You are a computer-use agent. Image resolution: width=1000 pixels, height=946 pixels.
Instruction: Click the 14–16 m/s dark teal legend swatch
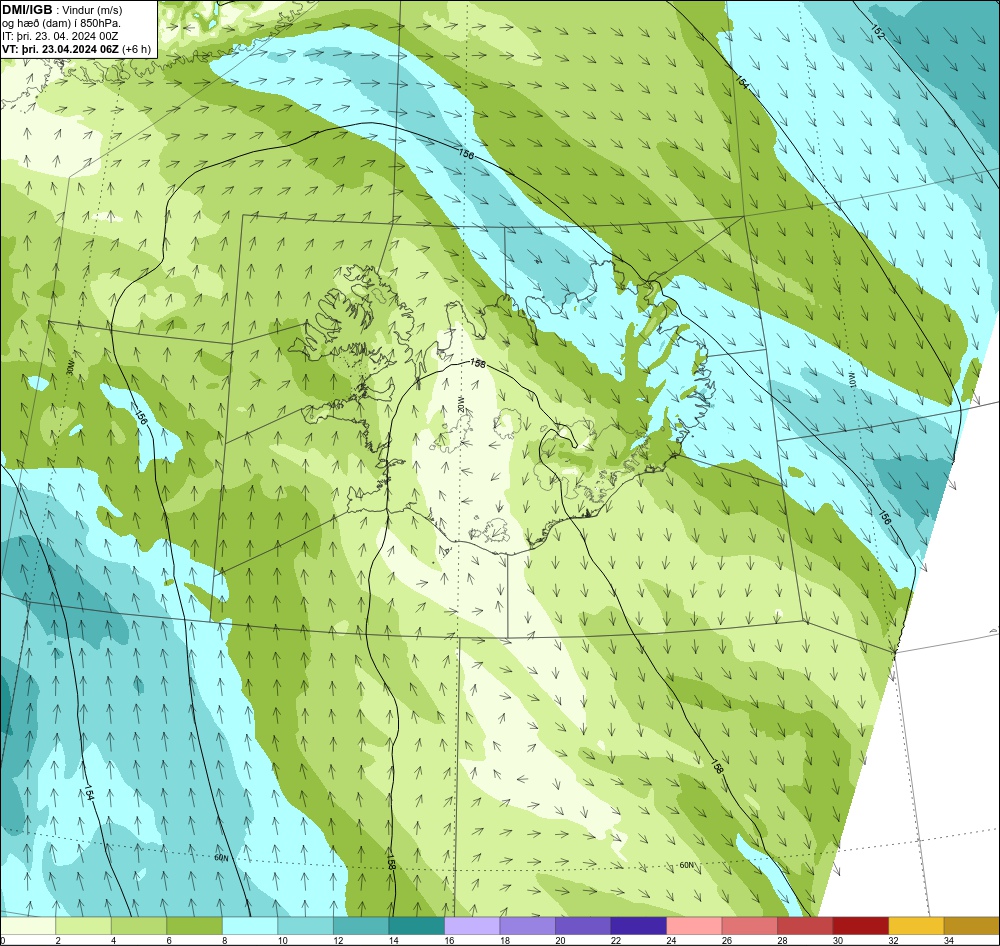tap(416, 926)
